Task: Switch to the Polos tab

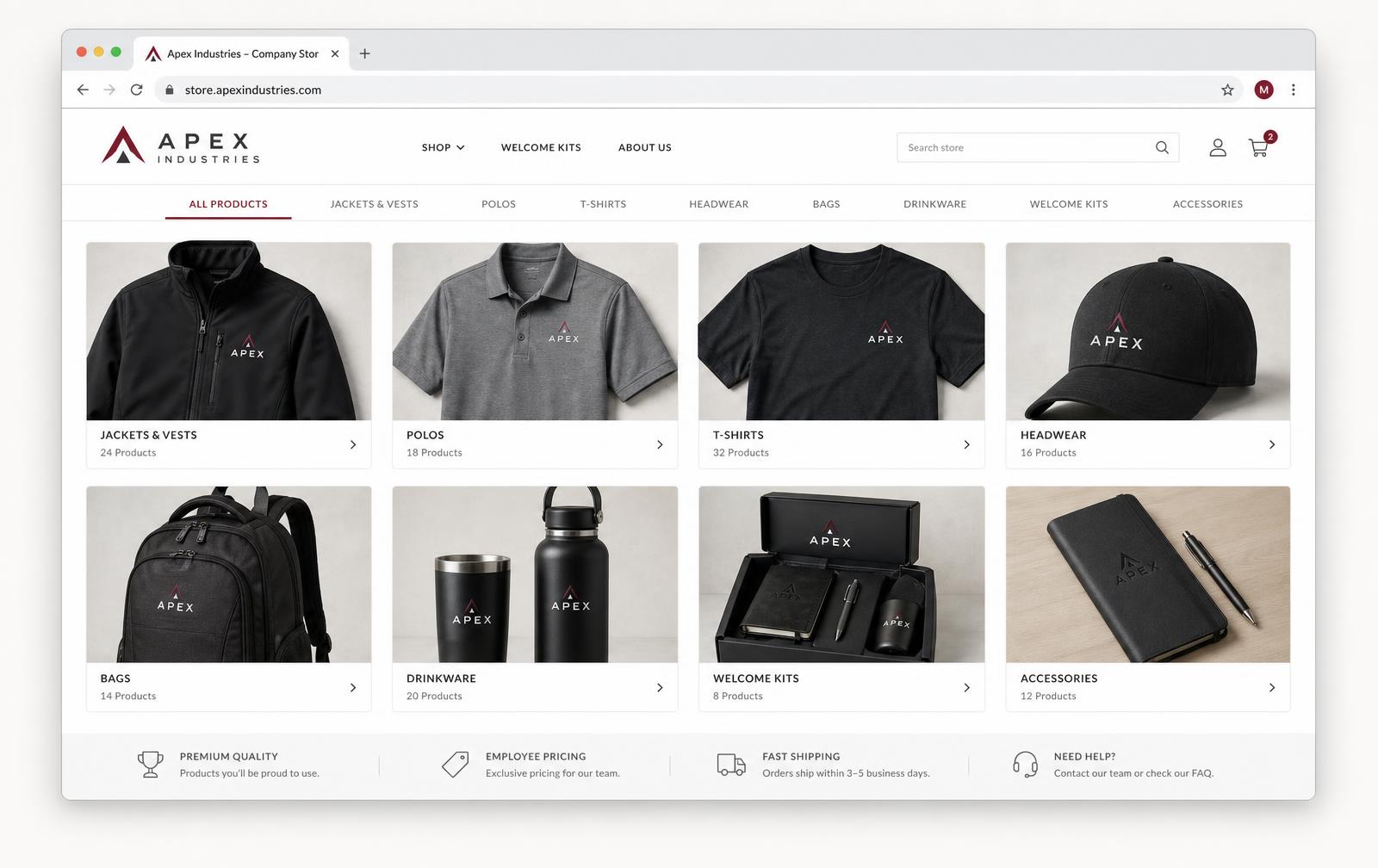Action: pos(499,204)
